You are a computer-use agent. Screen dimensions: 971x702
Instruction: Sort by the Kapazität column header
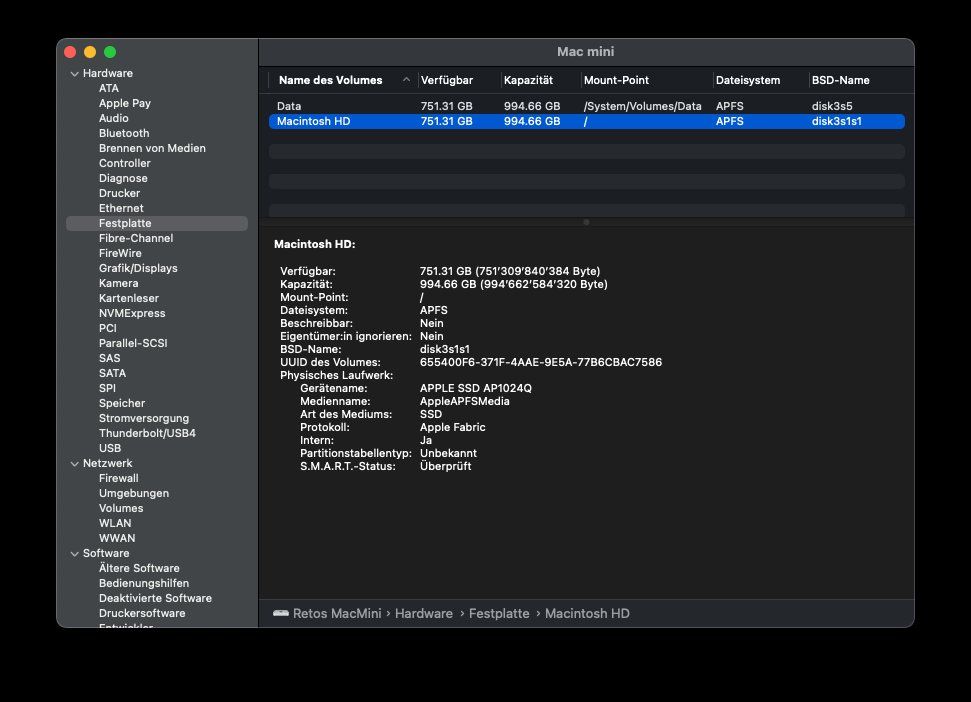tap(528, 80)
